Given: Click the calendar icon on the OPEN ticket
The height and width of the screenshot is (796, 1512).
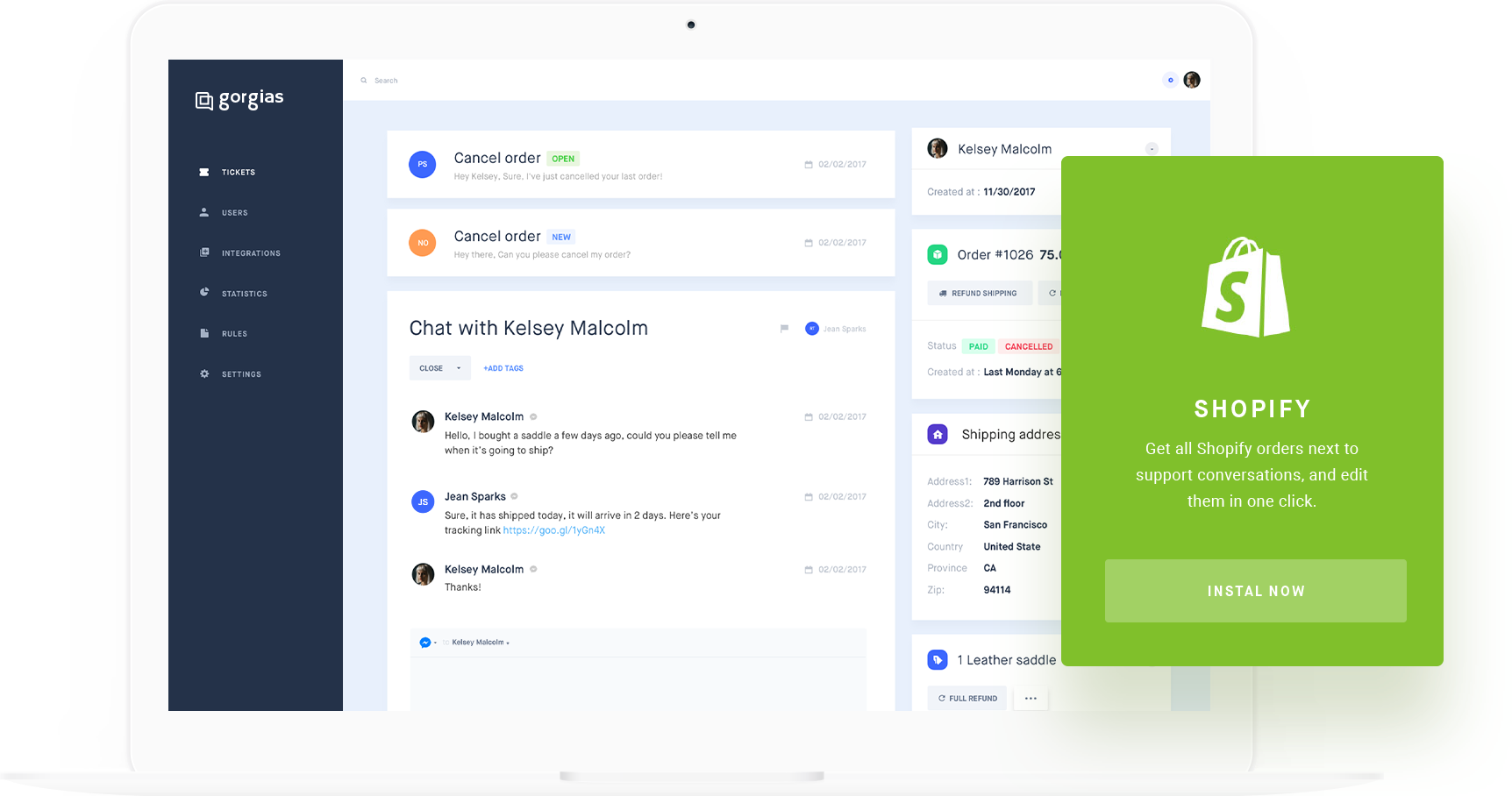Looking at the screenshot, I should coord(809,164).
